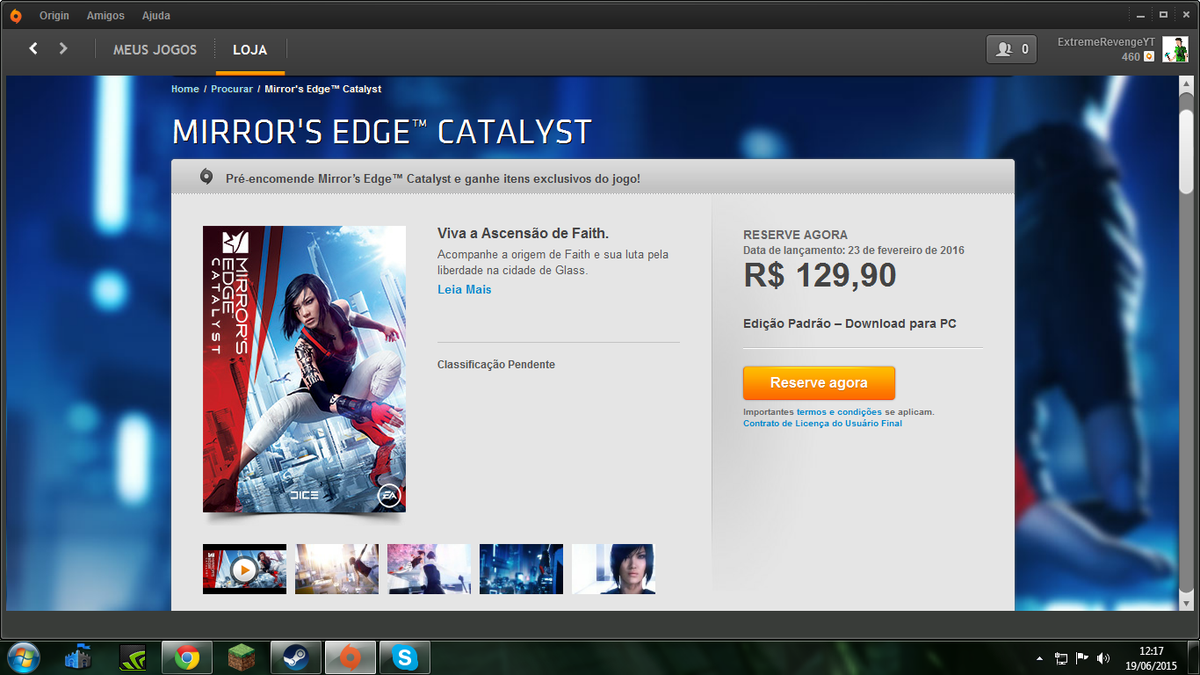Screen dimensions: 1200x675
Task: Click the ExtremeRevengeYT username
Action: tap(1106, 42)
